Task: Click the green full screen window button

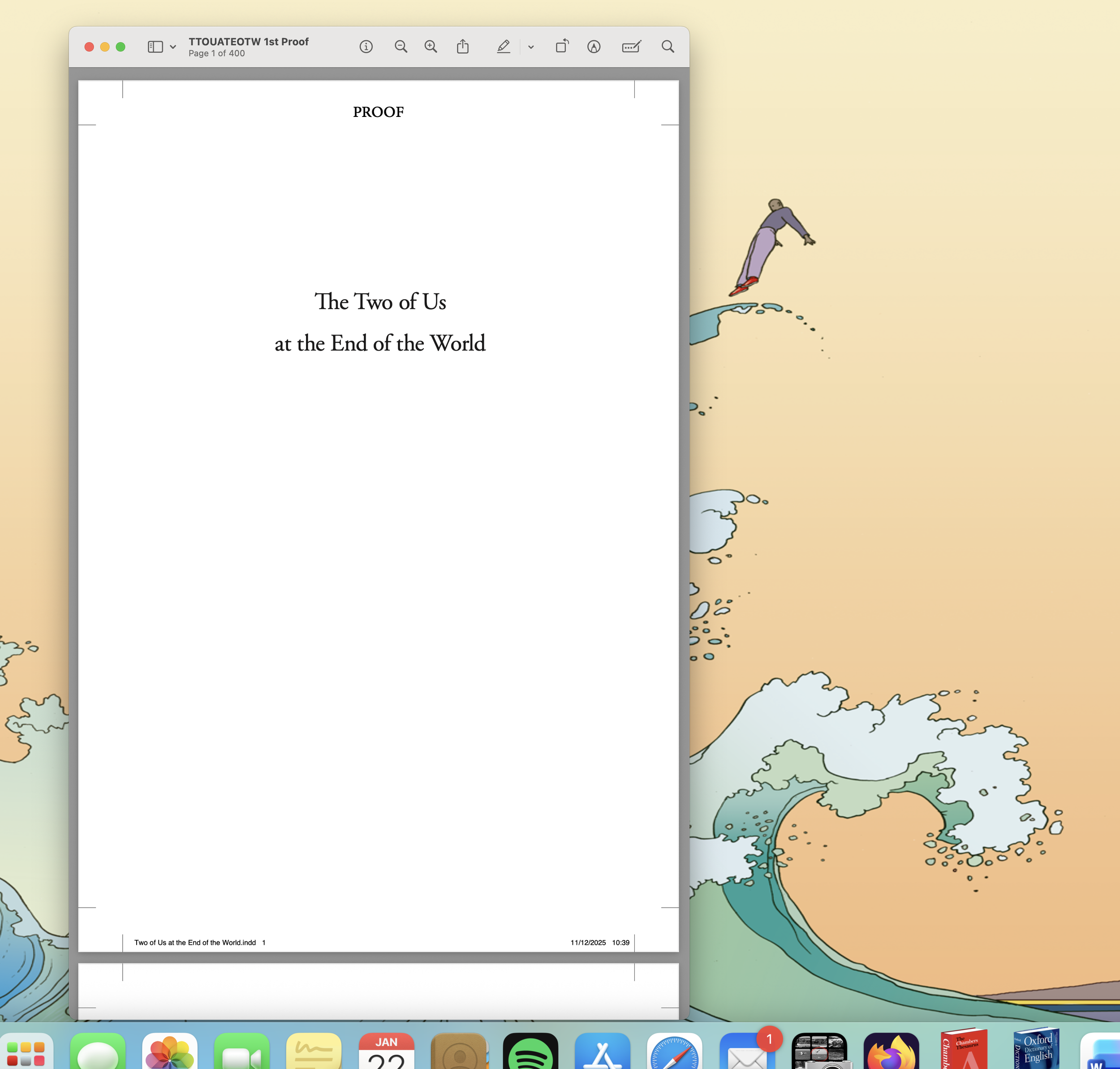Action: pos(120,47)
